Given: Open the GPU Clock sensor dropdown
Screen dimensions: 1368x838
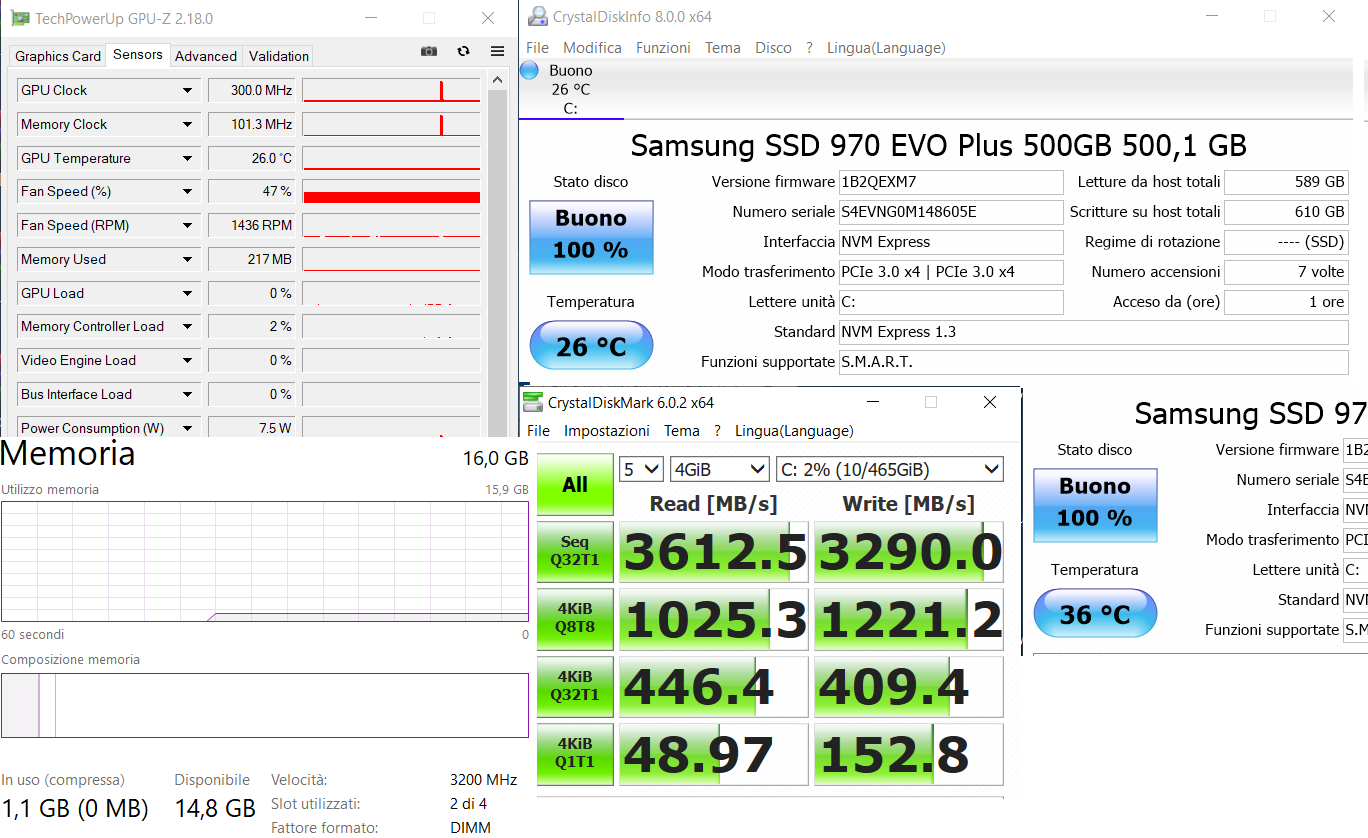Looking at the screenshot, I should pos(187,90).
